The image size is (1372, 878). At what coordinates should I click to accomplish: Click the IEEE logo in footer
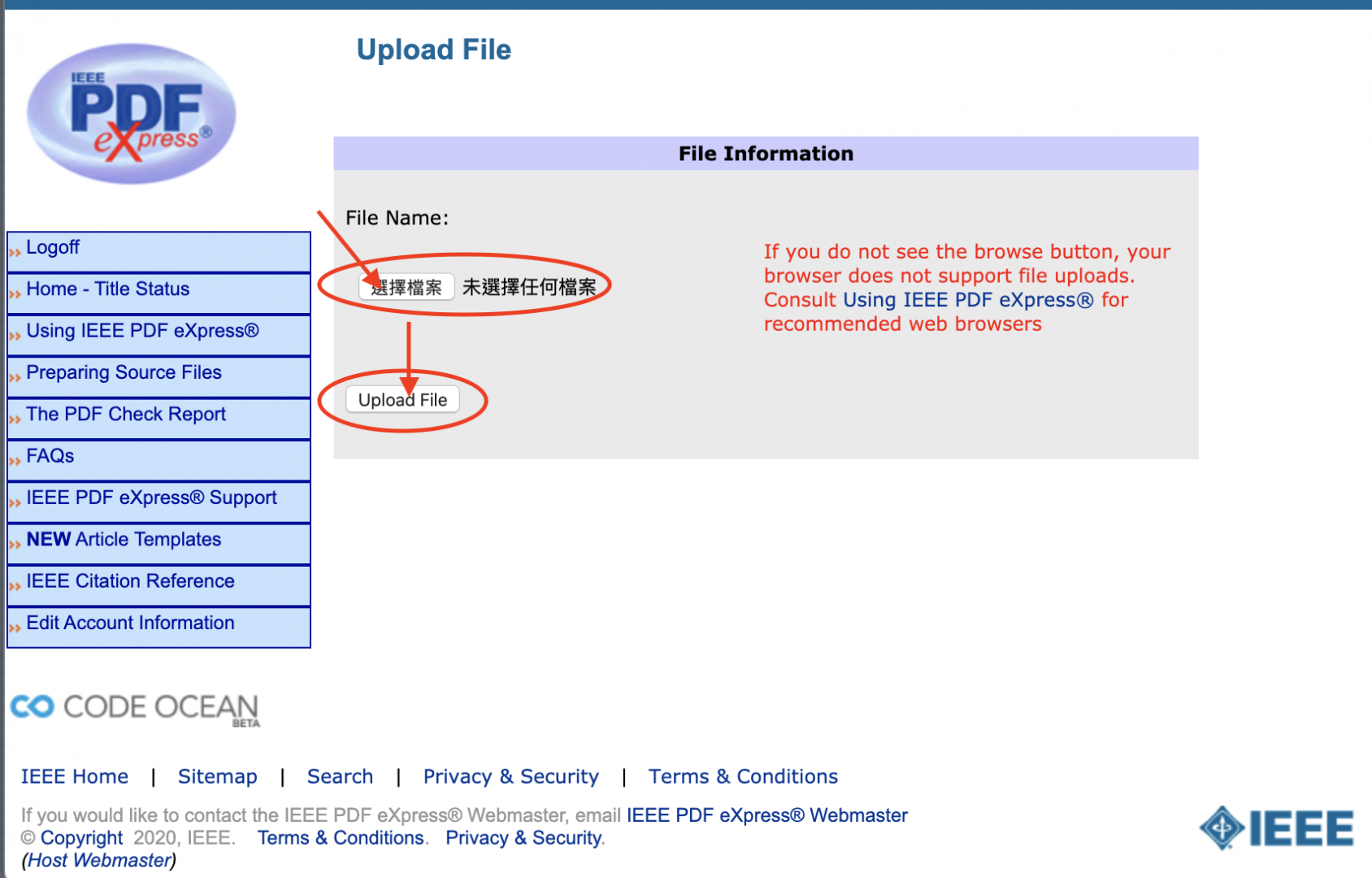(1277, 828)
